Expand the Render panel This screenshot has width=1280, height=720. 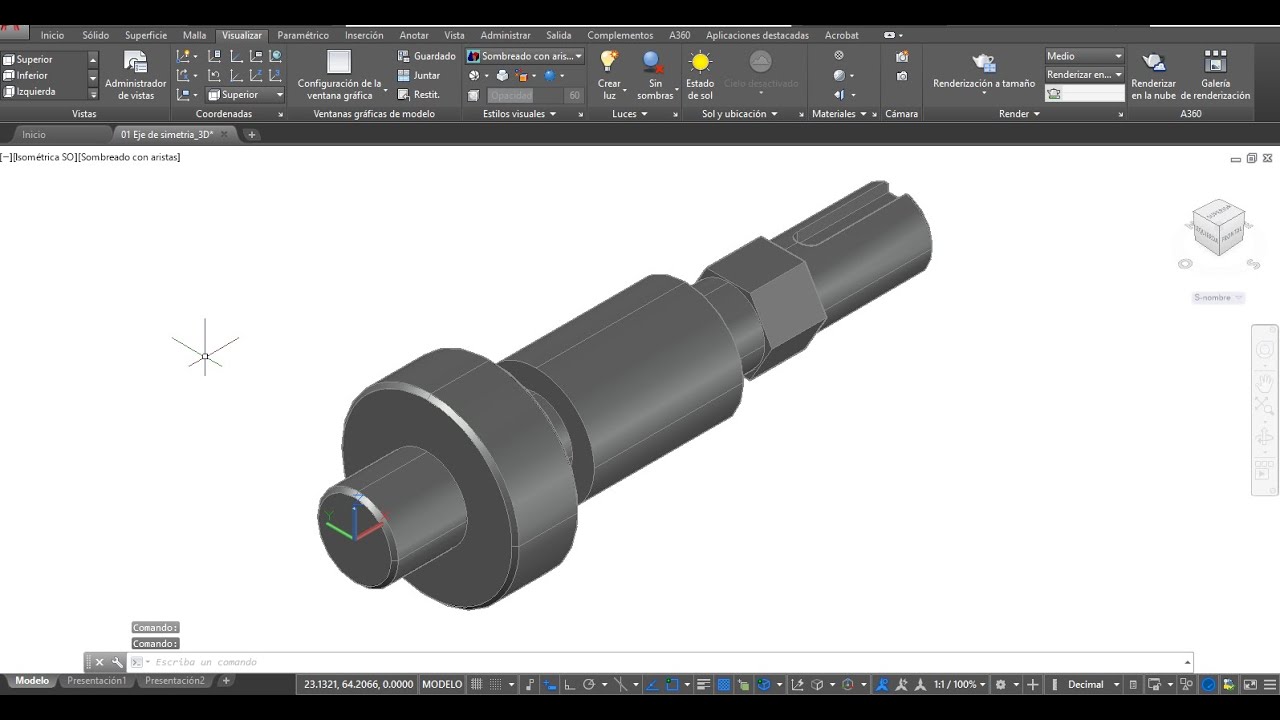coord(1020,114)
